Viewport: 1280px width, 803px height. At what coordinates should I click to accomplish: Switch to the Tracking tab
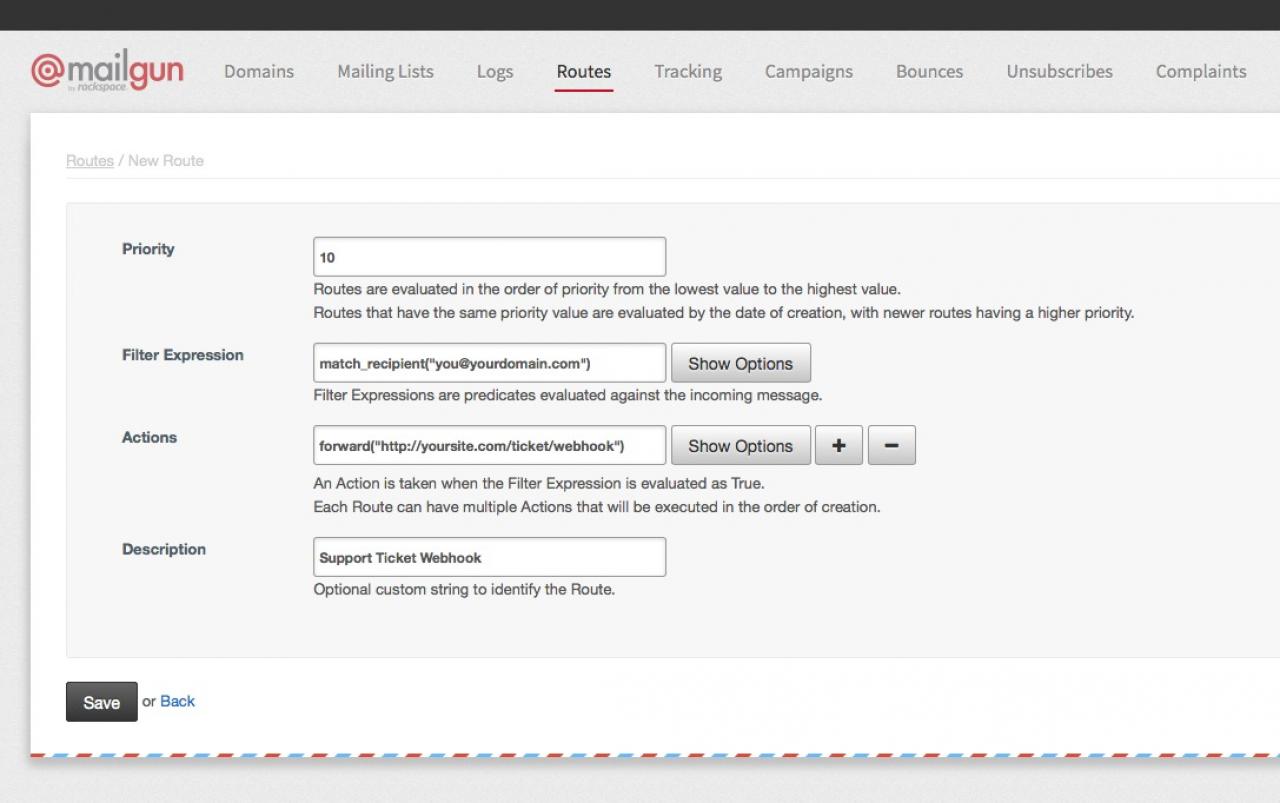tap(688, 72)
